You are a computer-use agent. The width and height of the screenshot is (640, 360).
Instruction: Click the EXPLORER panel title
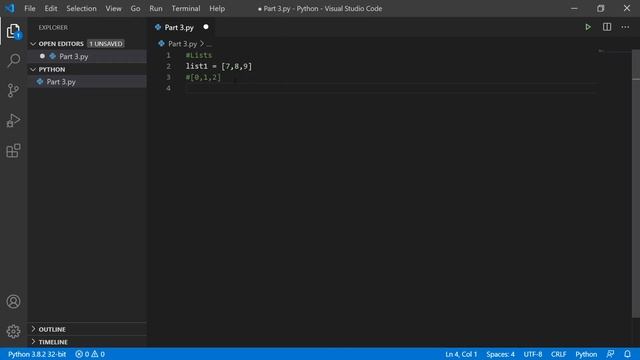[53, 27]
